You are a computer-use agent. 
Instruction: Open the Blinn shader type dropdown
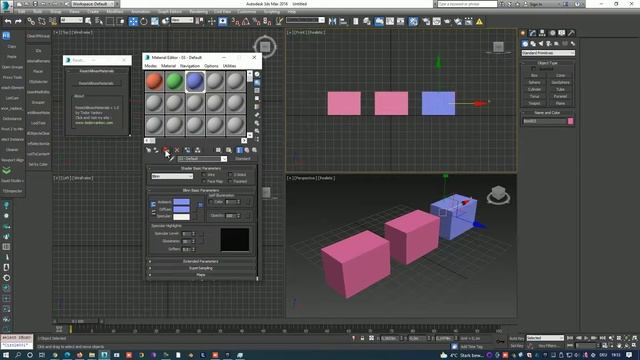(x=172, y=176)
